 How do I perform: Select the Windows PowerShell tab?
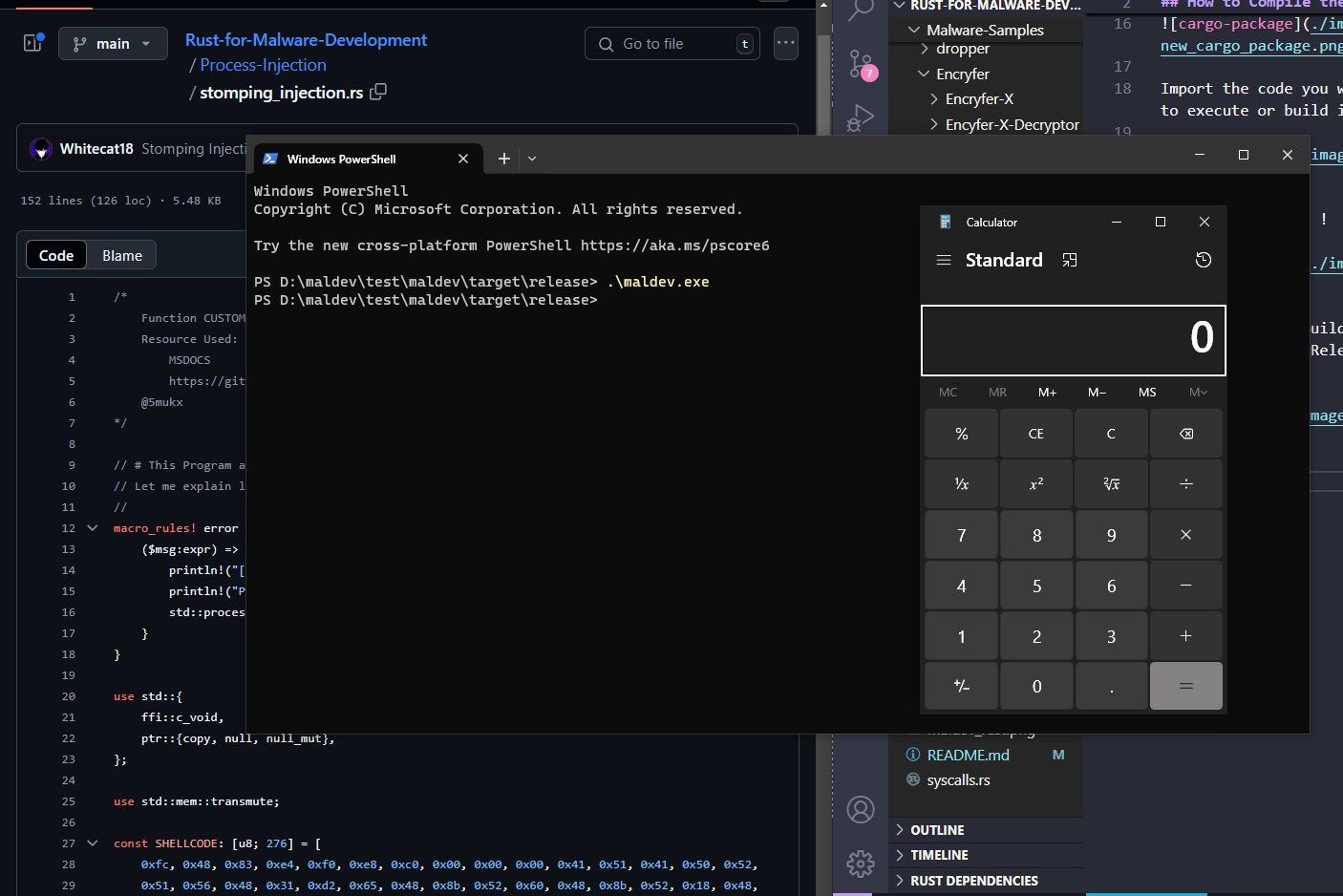pos(366,159)
